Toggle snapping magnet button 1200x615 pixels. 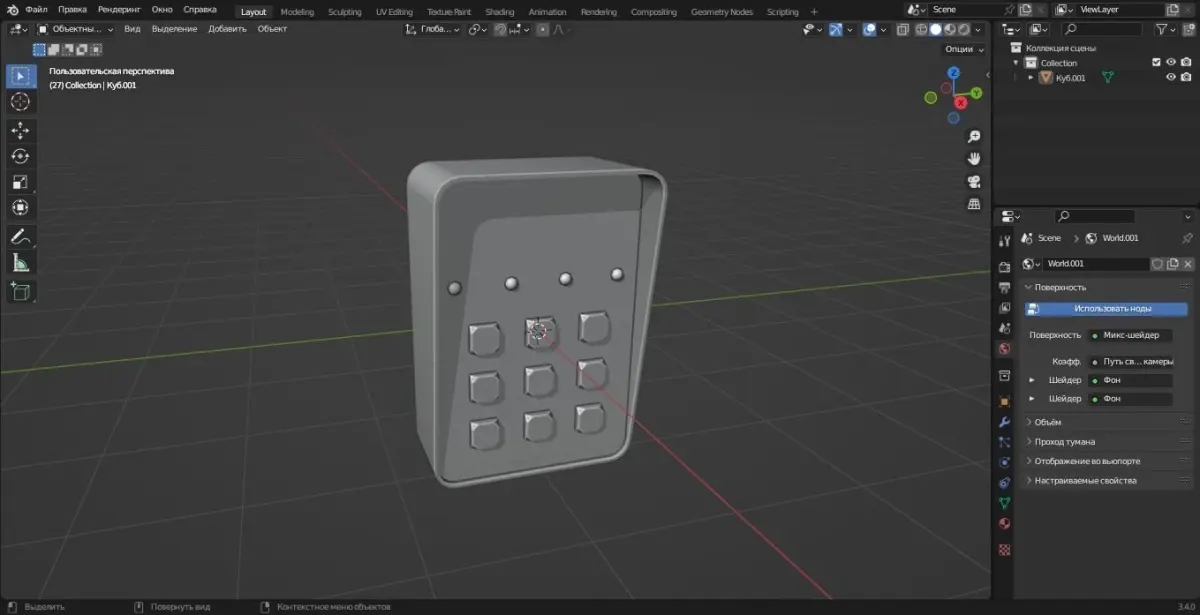(x=501, y=29)
